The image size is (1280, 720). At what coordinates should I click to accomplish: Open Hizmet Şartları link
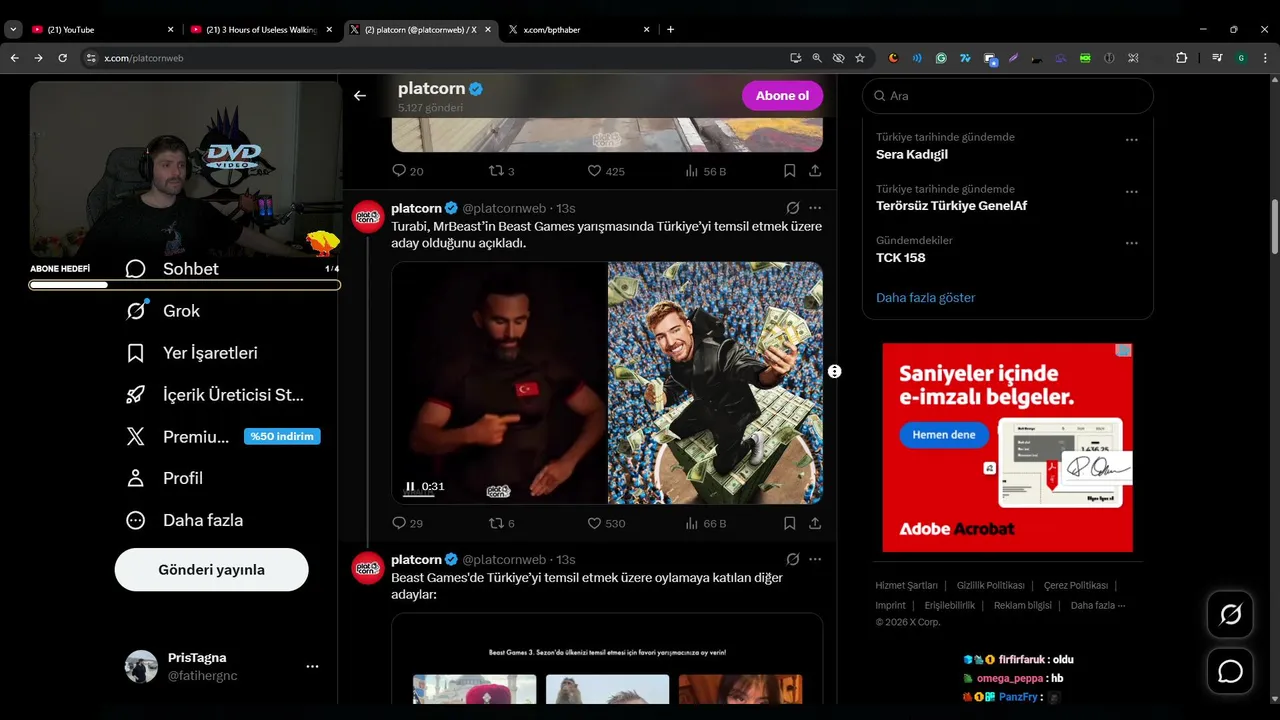pos(906,586)
